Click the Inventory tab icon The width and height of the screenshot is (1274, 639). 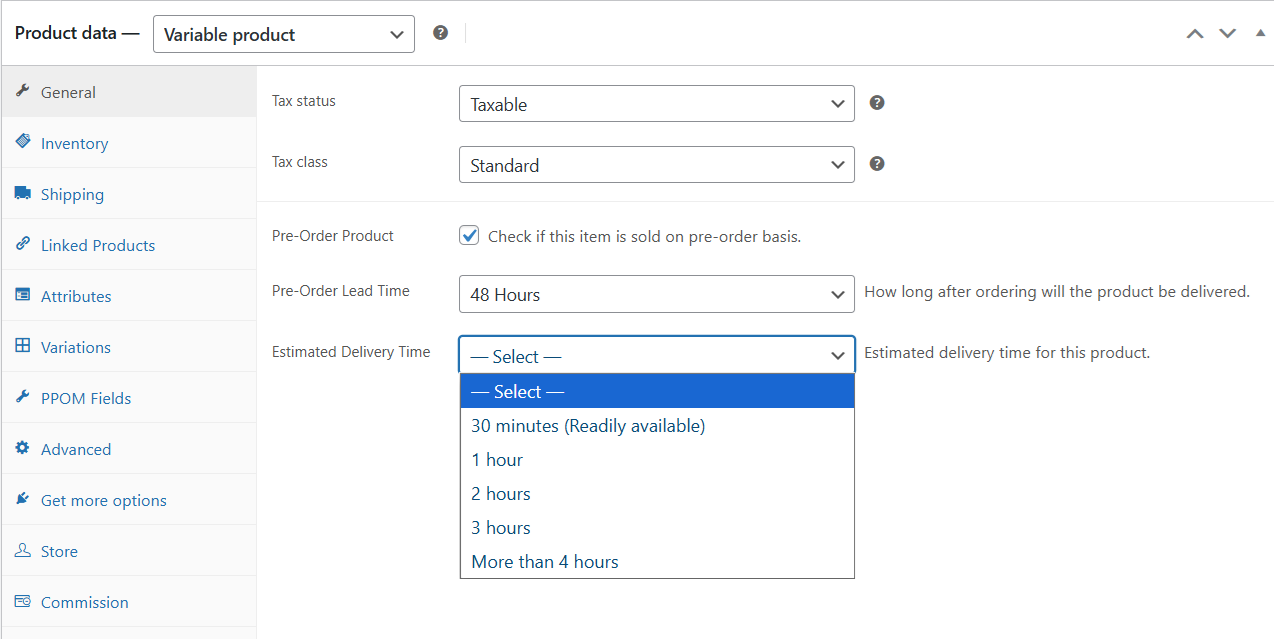[23, 142]
